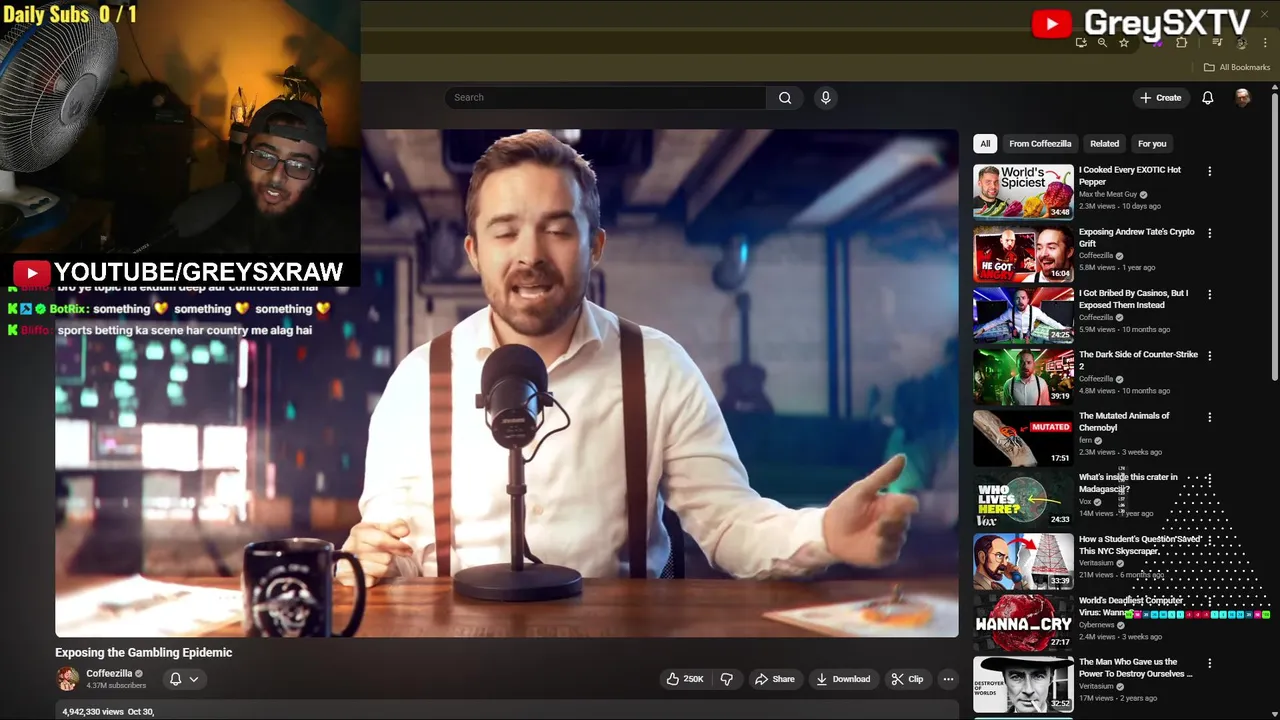
Task: Select the All filter chip
Action: click(x=985, y=144)
